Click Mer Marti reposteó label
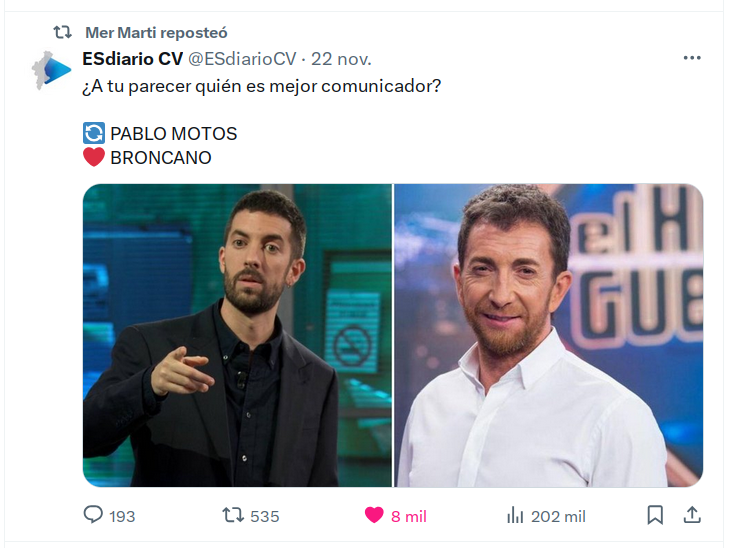The height and width of the screenshot is (548, 733). [157, 33]
